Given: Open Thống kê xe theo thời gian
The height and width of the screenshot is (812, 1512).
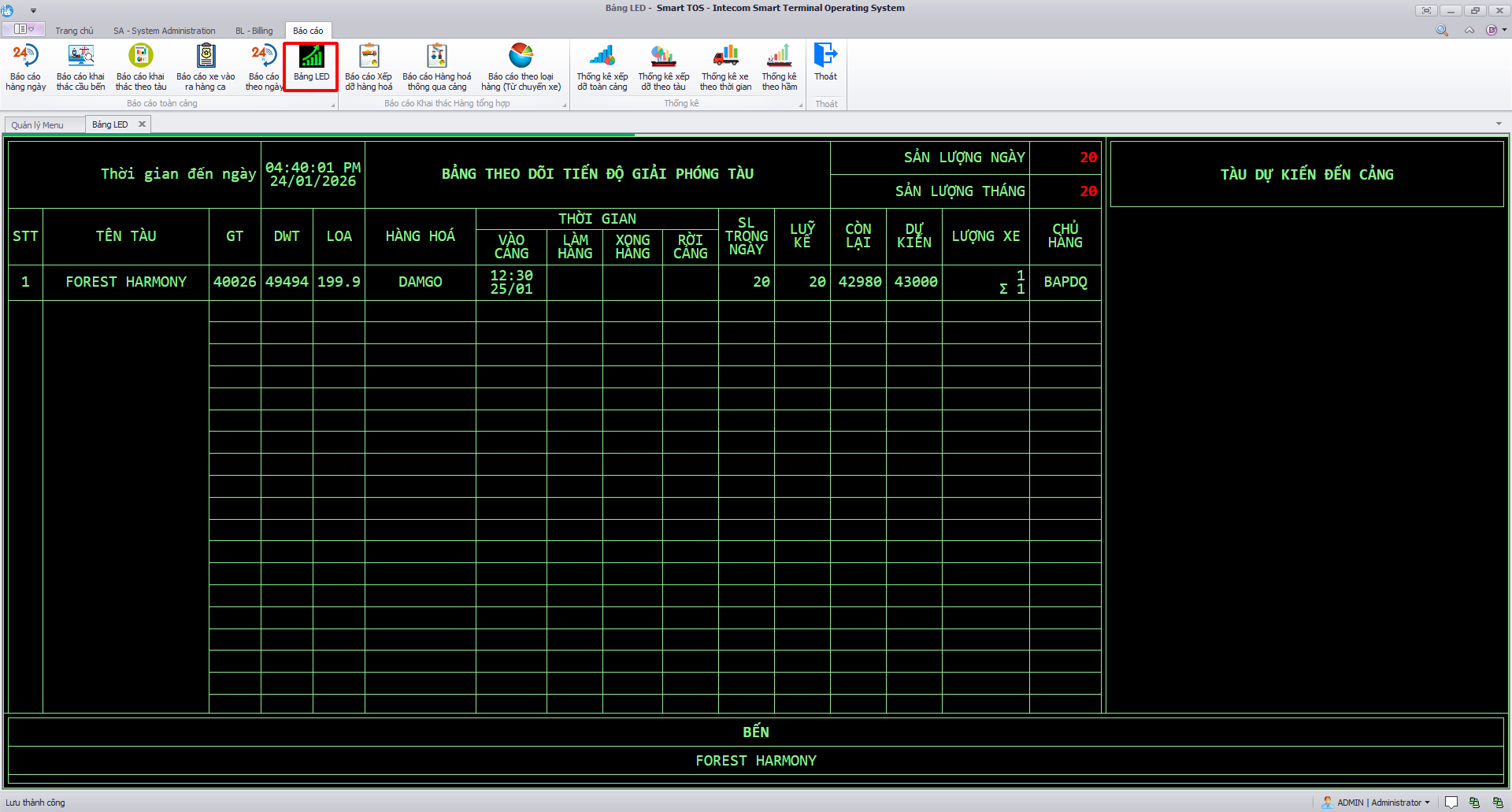Looking at the screenshot, I should click(x=725, y=67).
